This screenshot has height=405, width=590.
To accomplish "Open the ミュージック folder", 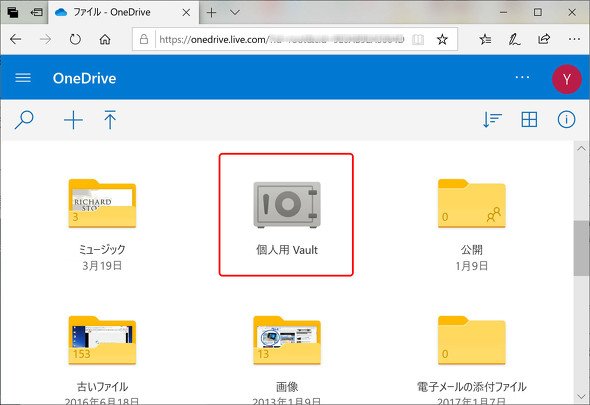I will pos(102,204).
